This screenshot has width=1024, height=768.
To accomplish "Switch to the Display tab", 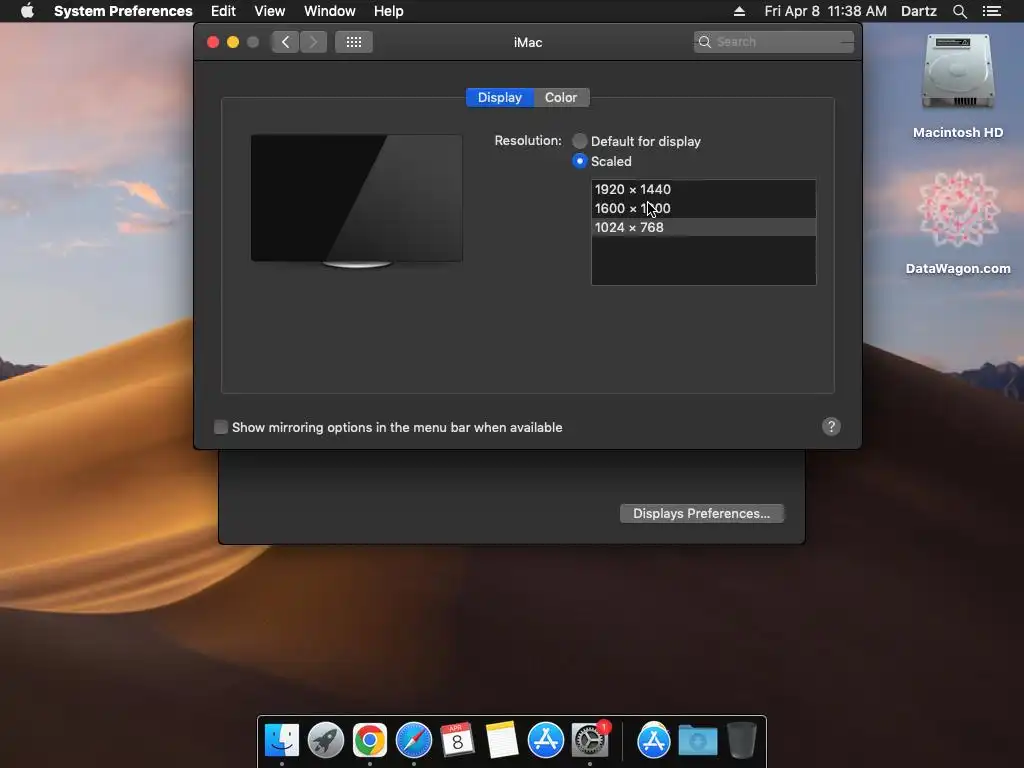I will [x=500, y=97].
